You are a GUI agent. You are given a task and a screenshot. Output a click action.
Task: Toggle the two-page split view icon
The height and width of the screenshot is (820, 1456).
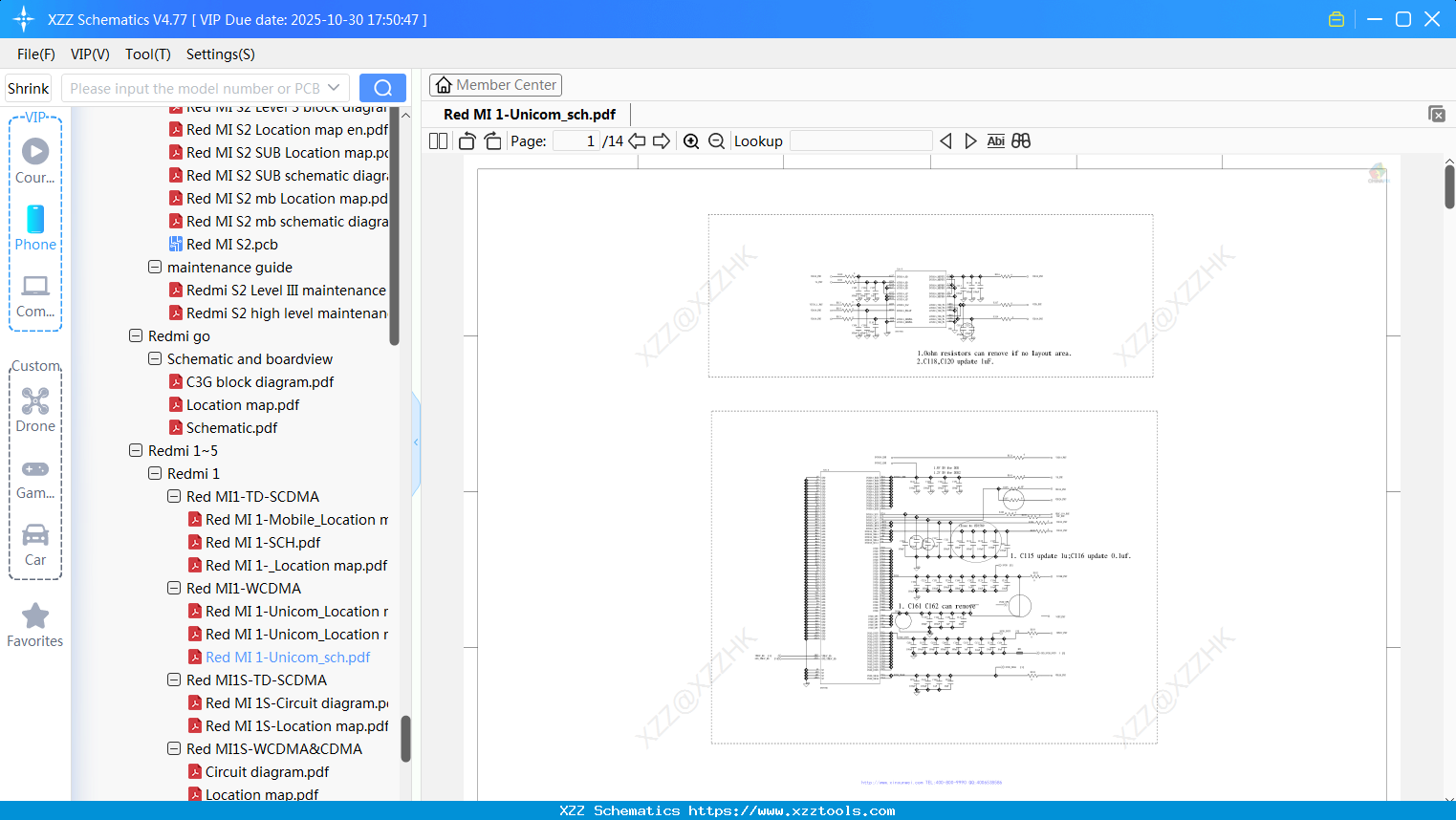click(x=439, y=141)
